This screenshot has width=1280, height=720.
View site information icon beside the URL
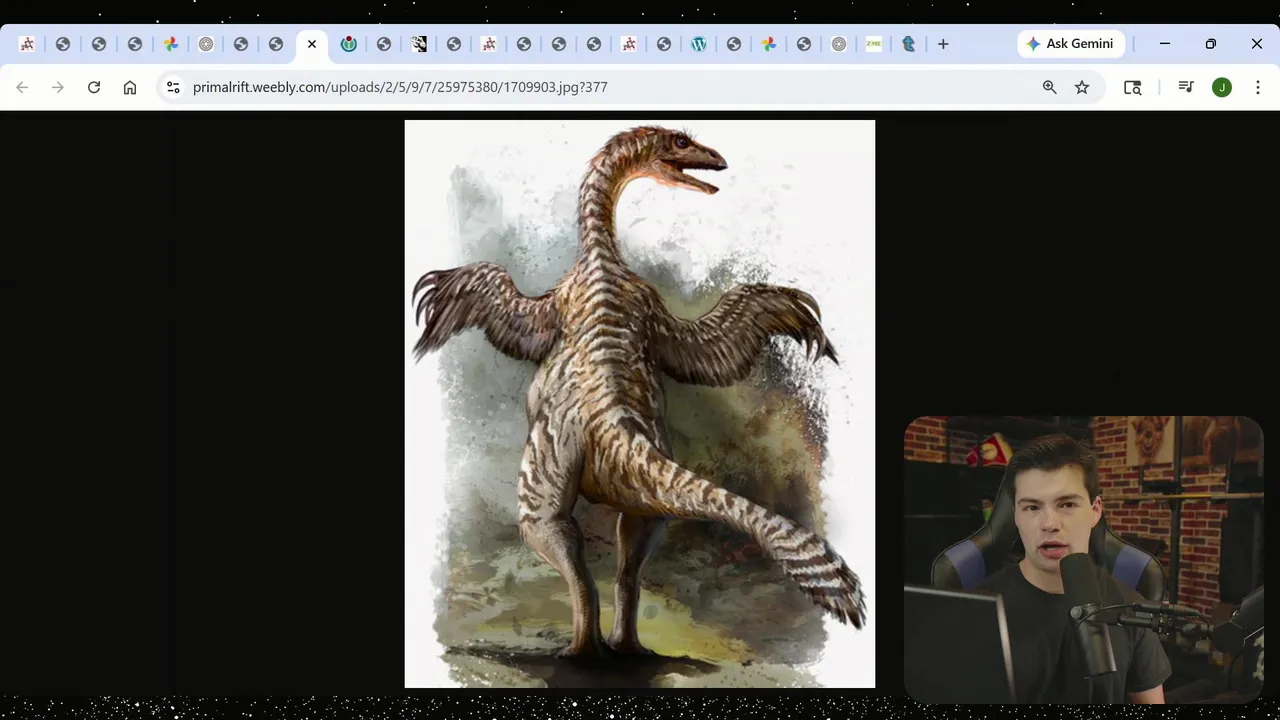tap(173, 87)
